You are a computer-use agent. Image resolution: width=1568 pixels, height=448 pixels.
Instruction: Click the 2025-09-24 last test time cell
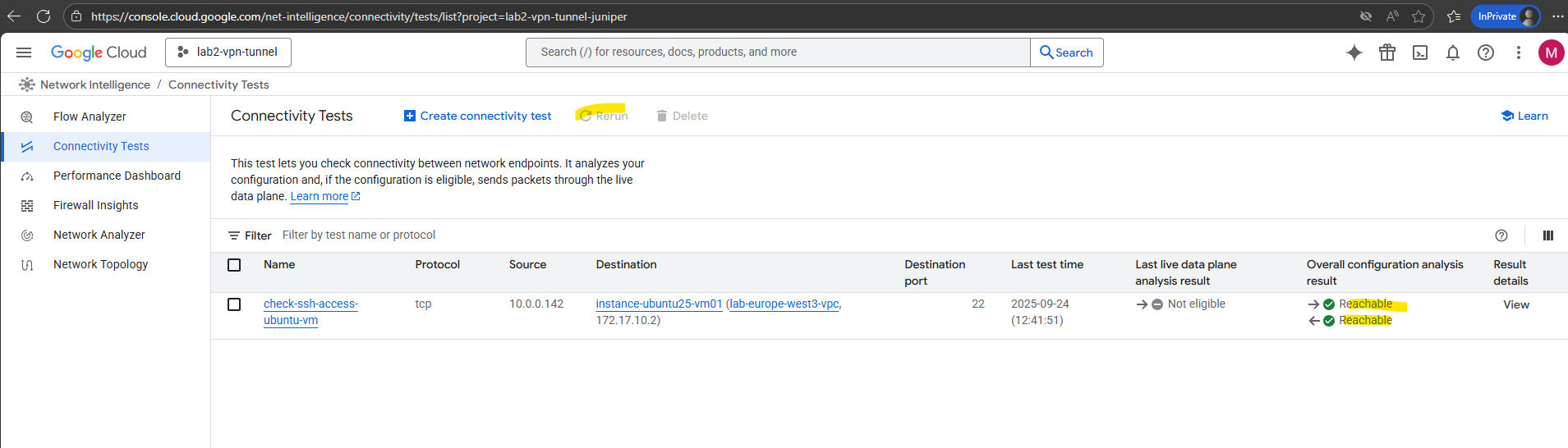[1040, 312]
